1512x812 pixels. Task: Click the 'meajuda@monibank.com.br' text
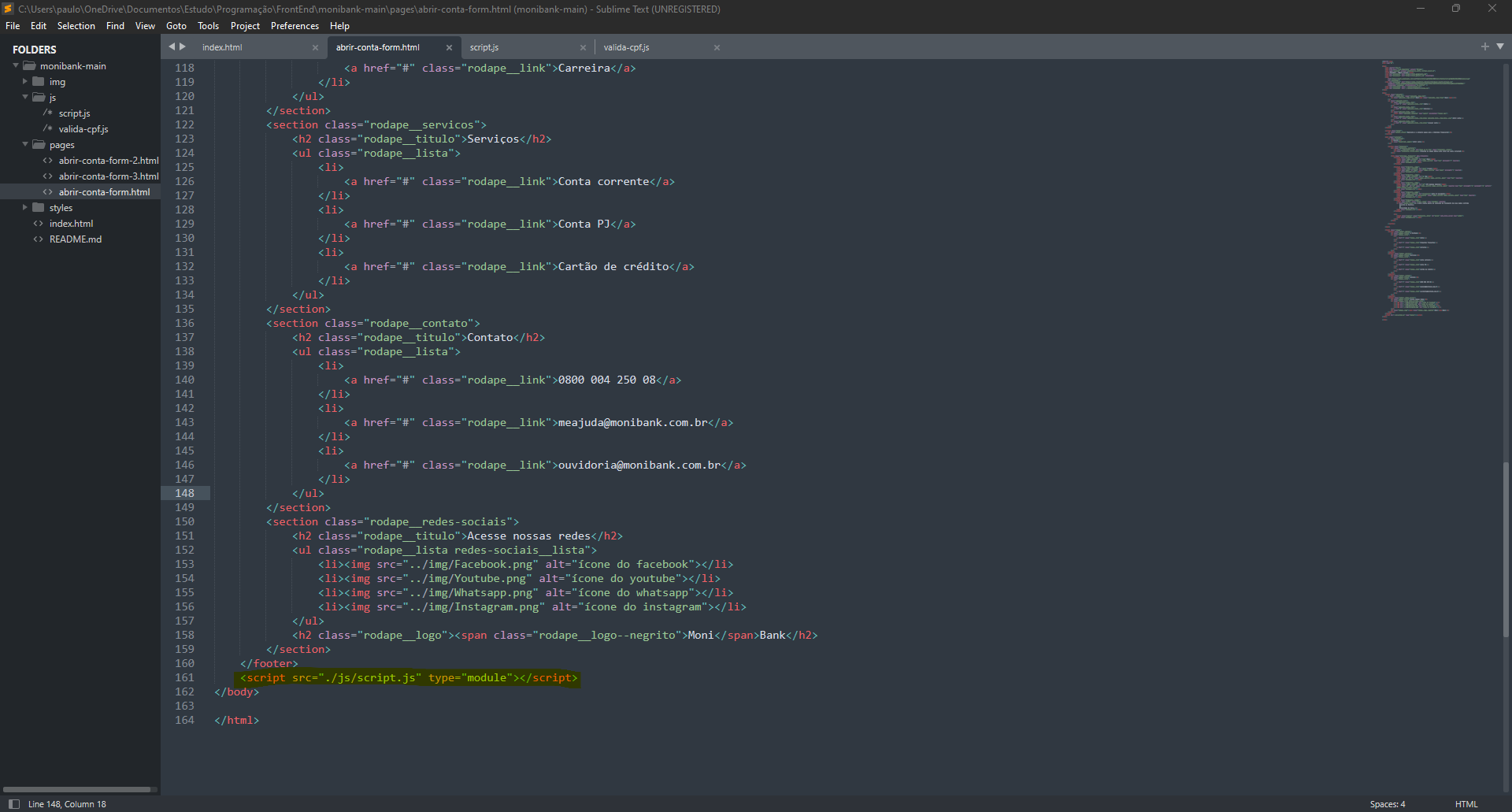tap(633, 422)
